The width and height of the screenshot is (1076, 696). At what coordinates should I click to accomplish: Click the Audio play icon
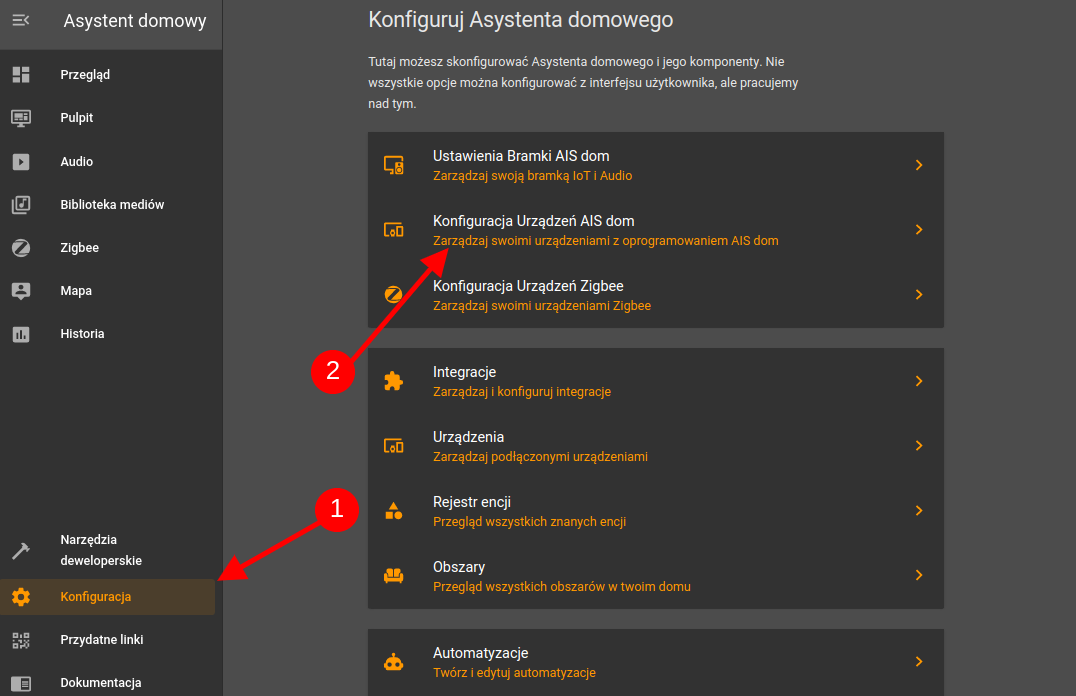click(21, 161)
